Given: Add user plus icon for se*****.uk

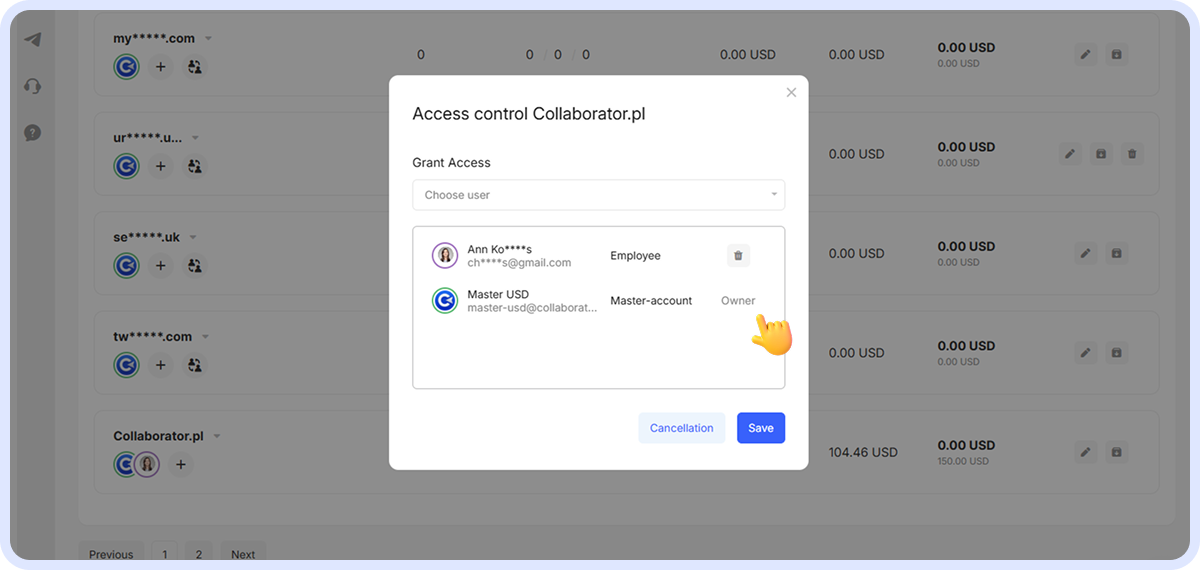Looking at the screenshot, I should point(160,266).
